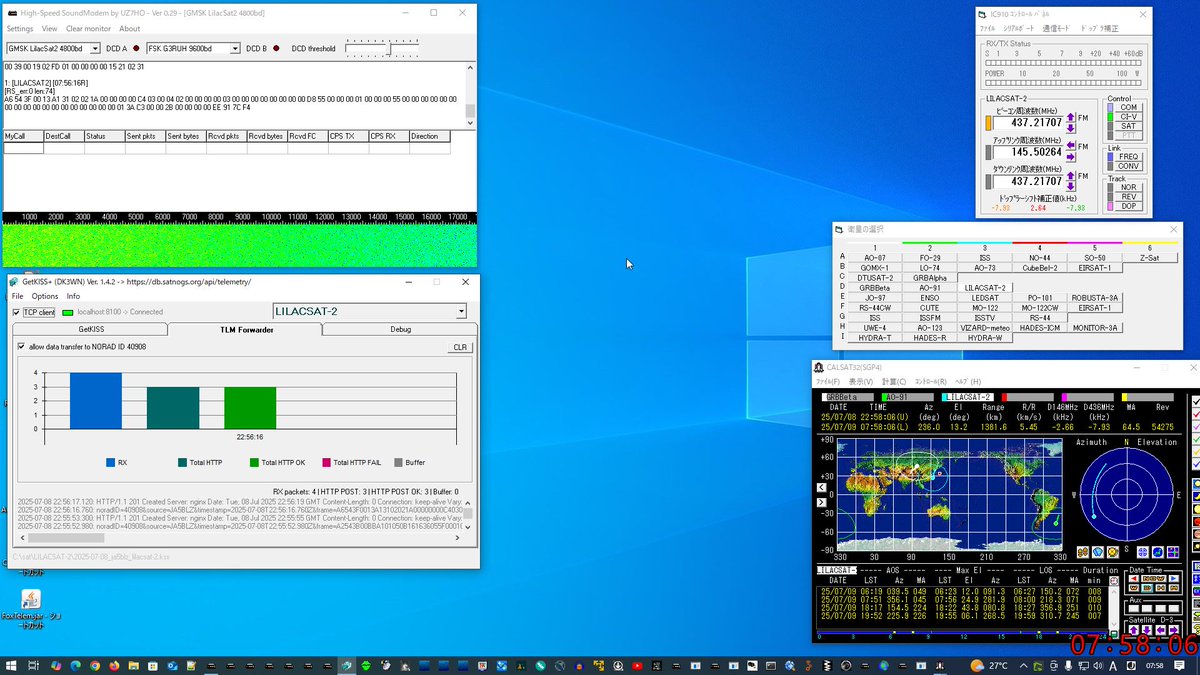Click NOR track button in IC910 panel

[x=1128, y=187]
